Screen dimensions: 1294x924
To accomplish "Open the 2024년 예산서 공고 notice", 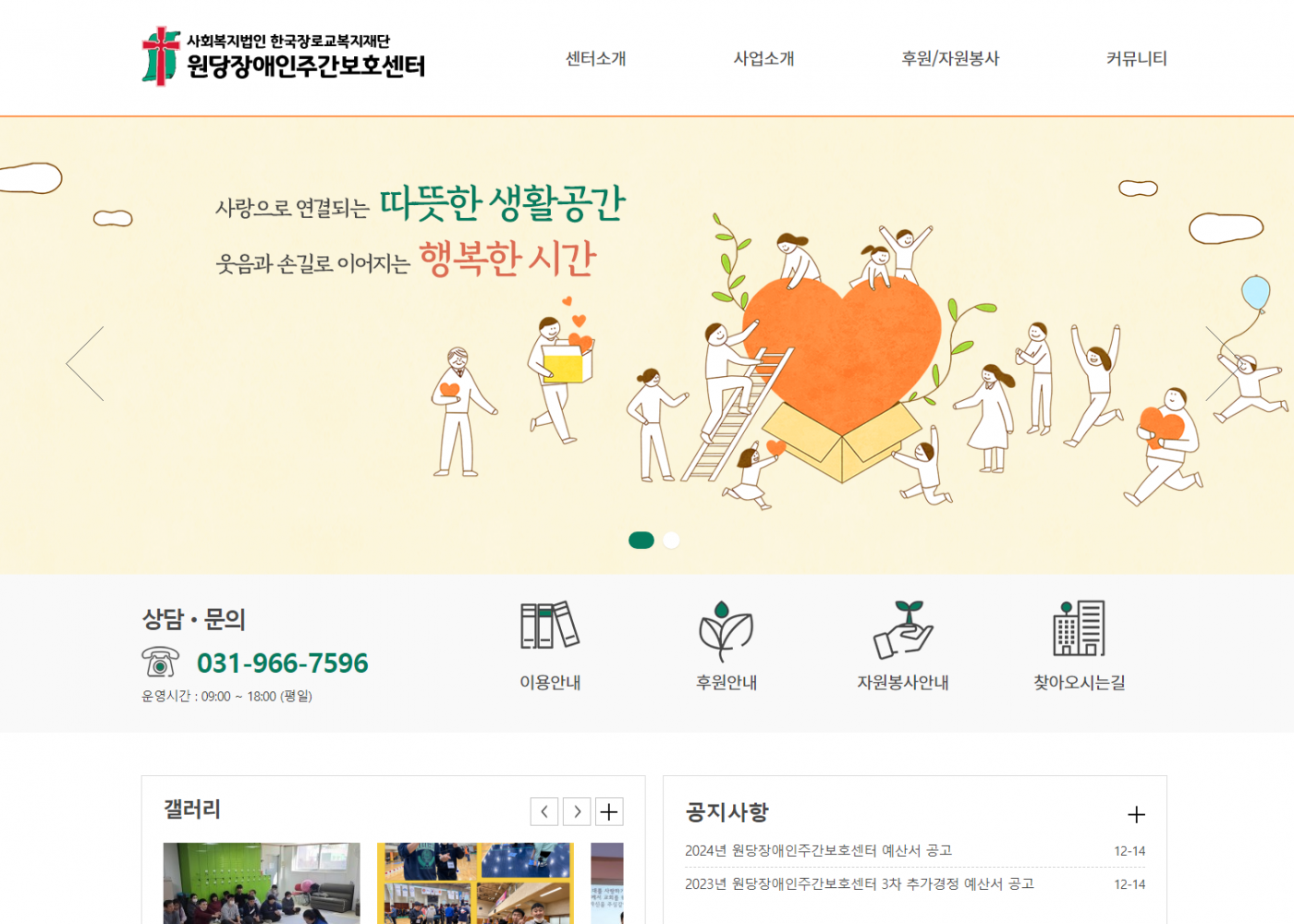I will pyautogui.click(x=818, y=850).
